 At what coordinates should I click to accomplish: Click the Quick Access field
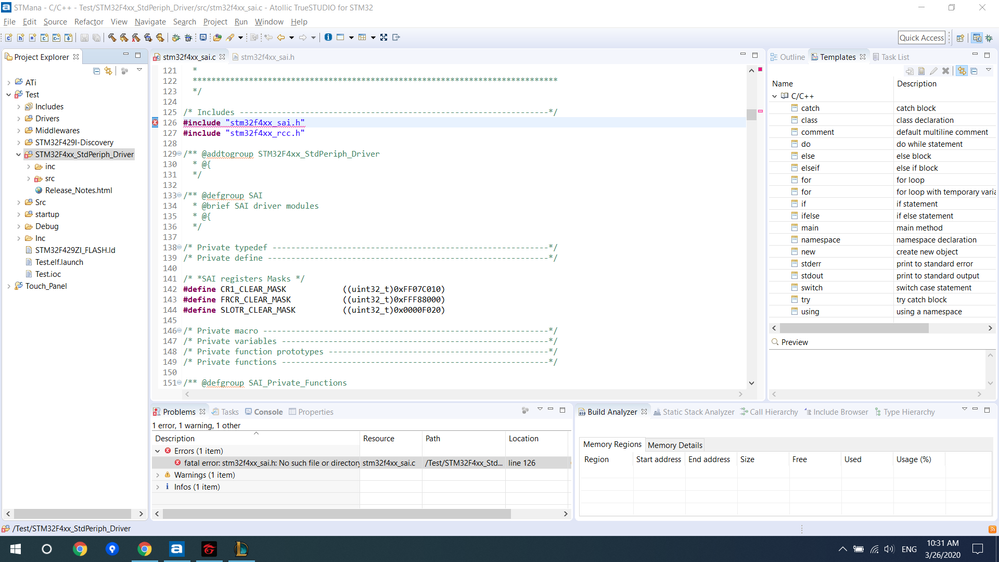[x=921, y=38]
